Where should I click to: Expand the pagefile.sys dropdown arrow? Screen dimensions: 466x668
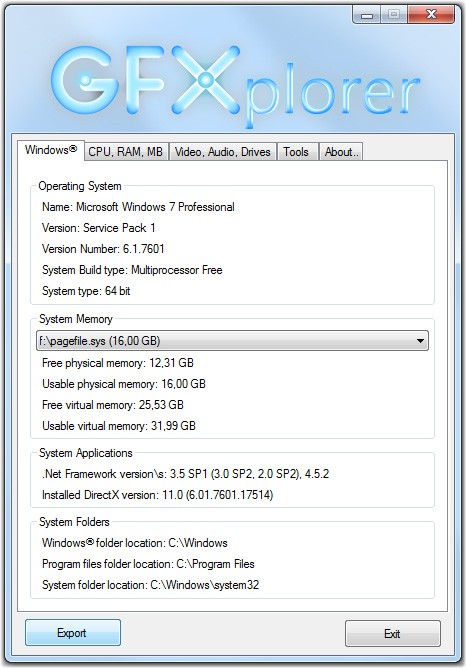pyautogui.click(x=420, y=341)
